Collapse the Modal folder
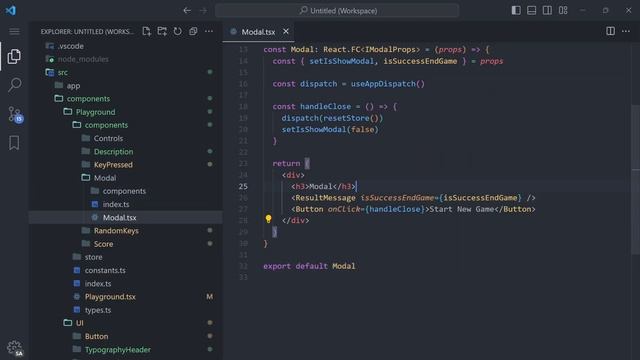The image size is (640, 360). (x=105, y=178)
